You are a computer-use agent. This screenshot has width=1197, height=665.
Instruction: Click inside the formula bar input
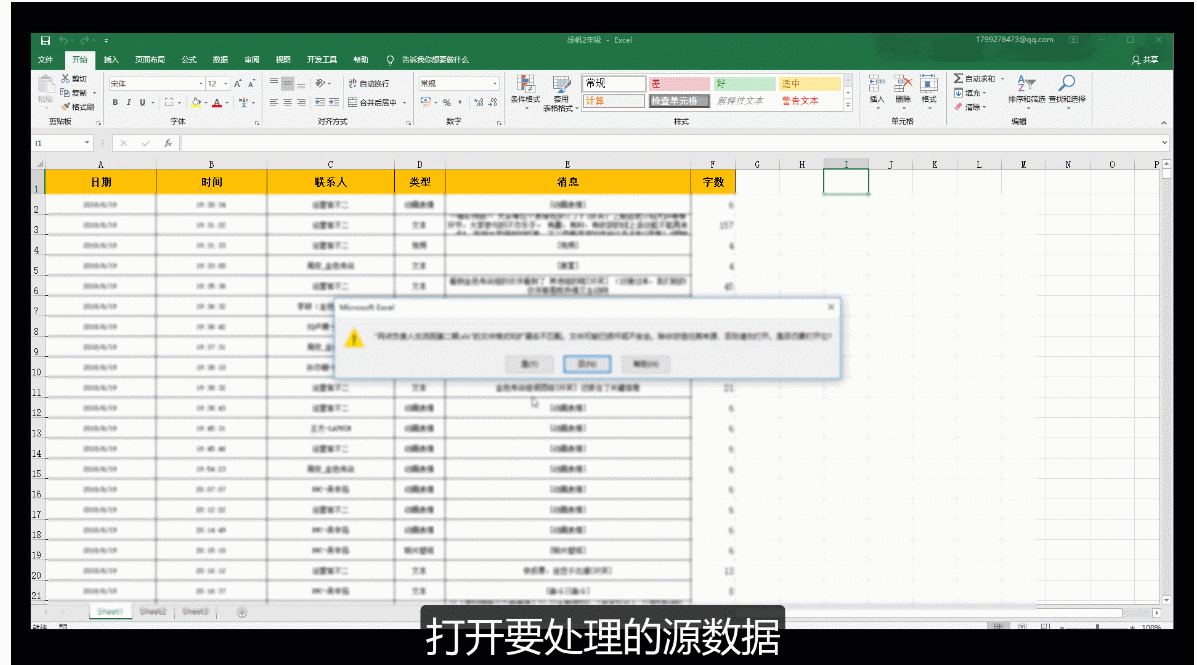point(670,143)
